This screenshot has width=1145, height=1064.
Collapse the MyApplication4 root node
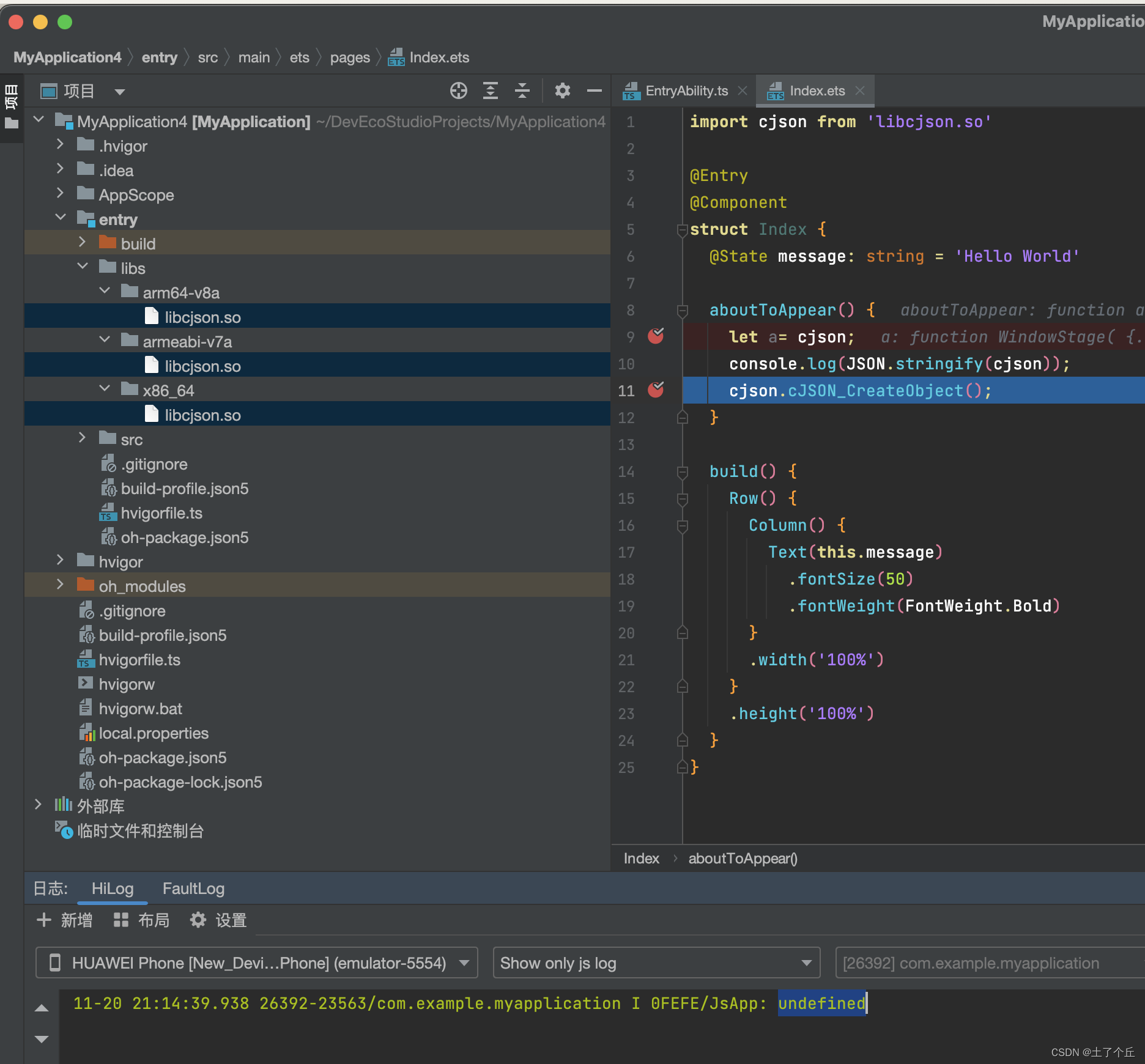point(39,120)
